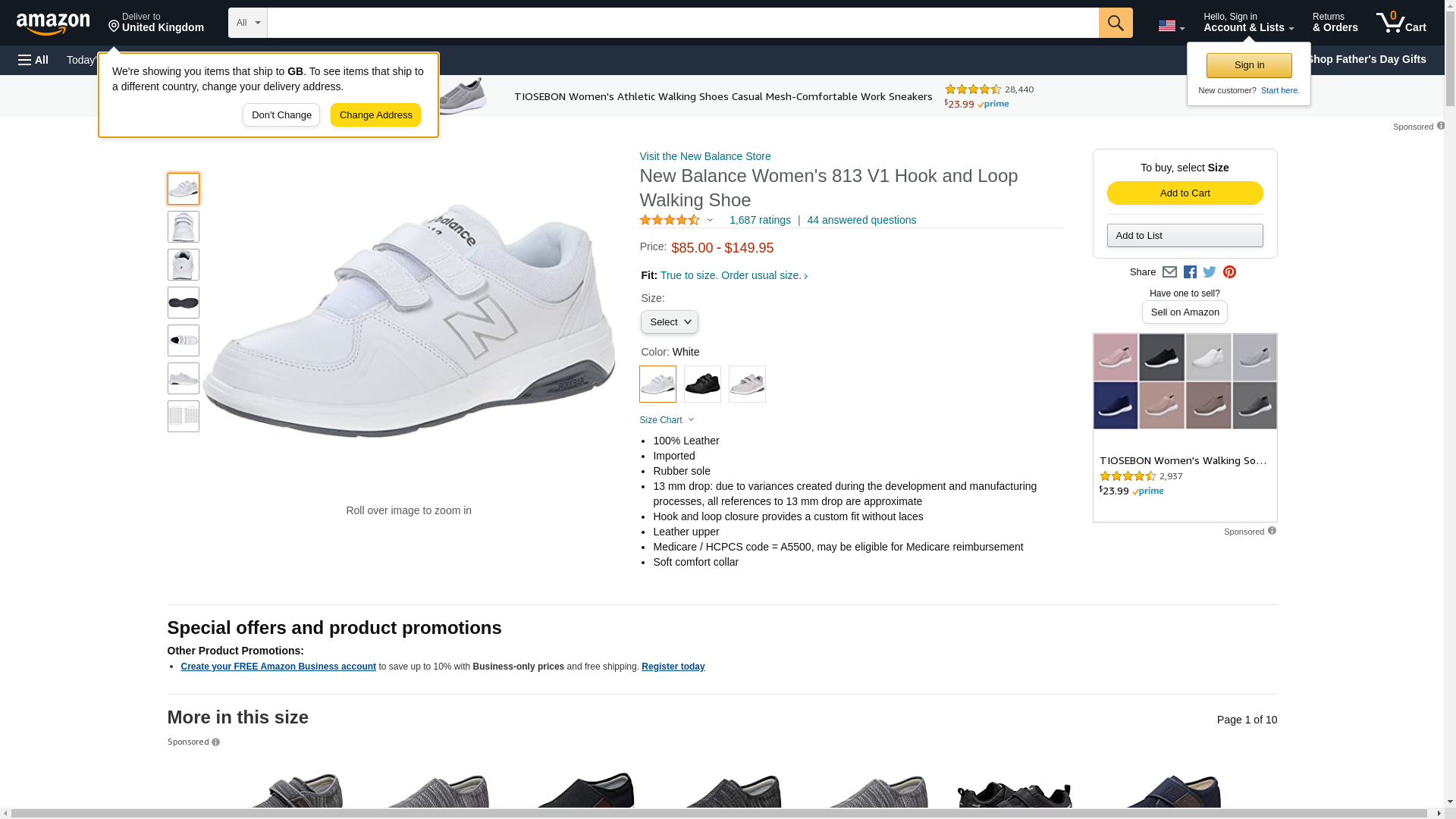Expand the Size Chart
Image resolution: width=1456 pixels, height=819 pixels.
coord(667,420)
